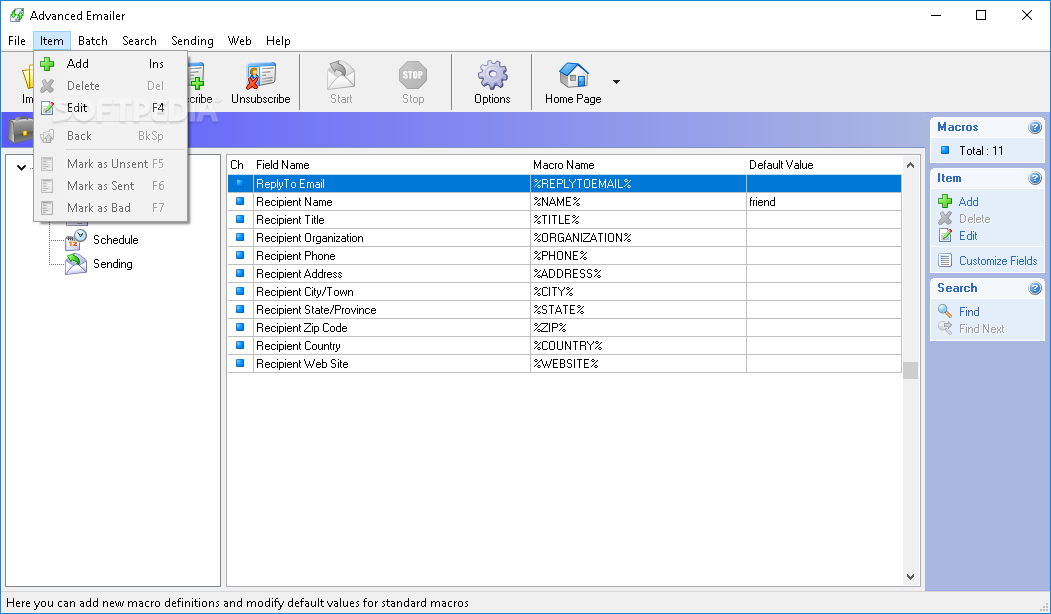Click Customize Fields link
This screenshot has height=614, width=1051.
tap(998, 261)
